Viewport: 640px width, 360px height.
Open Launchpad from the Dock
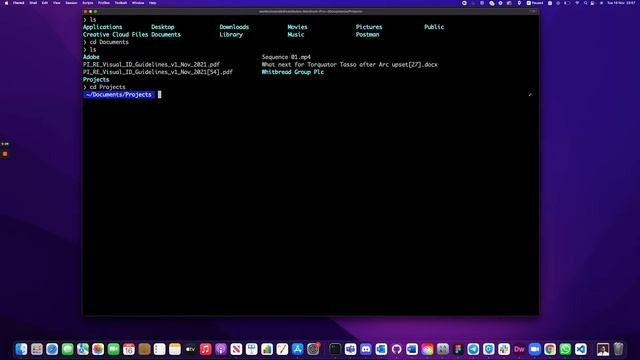37,349
